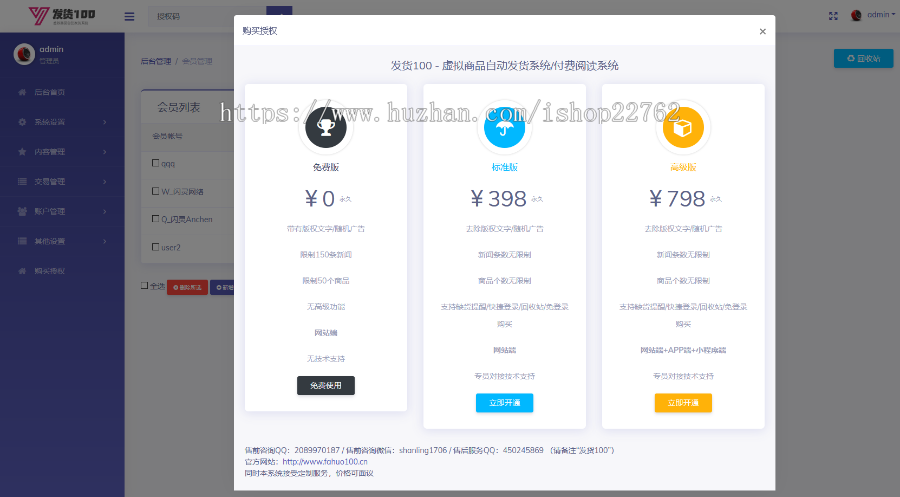Close the 购买授权 dialog with X
The height and width of the screenshot is (497, 900).
[x=762, y=32]
